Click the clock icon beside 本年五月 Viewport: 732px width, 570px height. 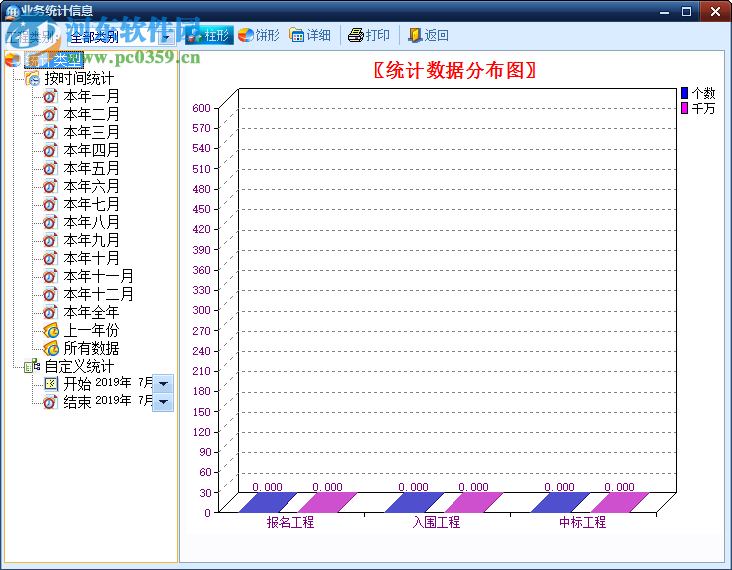pos(50,168)
